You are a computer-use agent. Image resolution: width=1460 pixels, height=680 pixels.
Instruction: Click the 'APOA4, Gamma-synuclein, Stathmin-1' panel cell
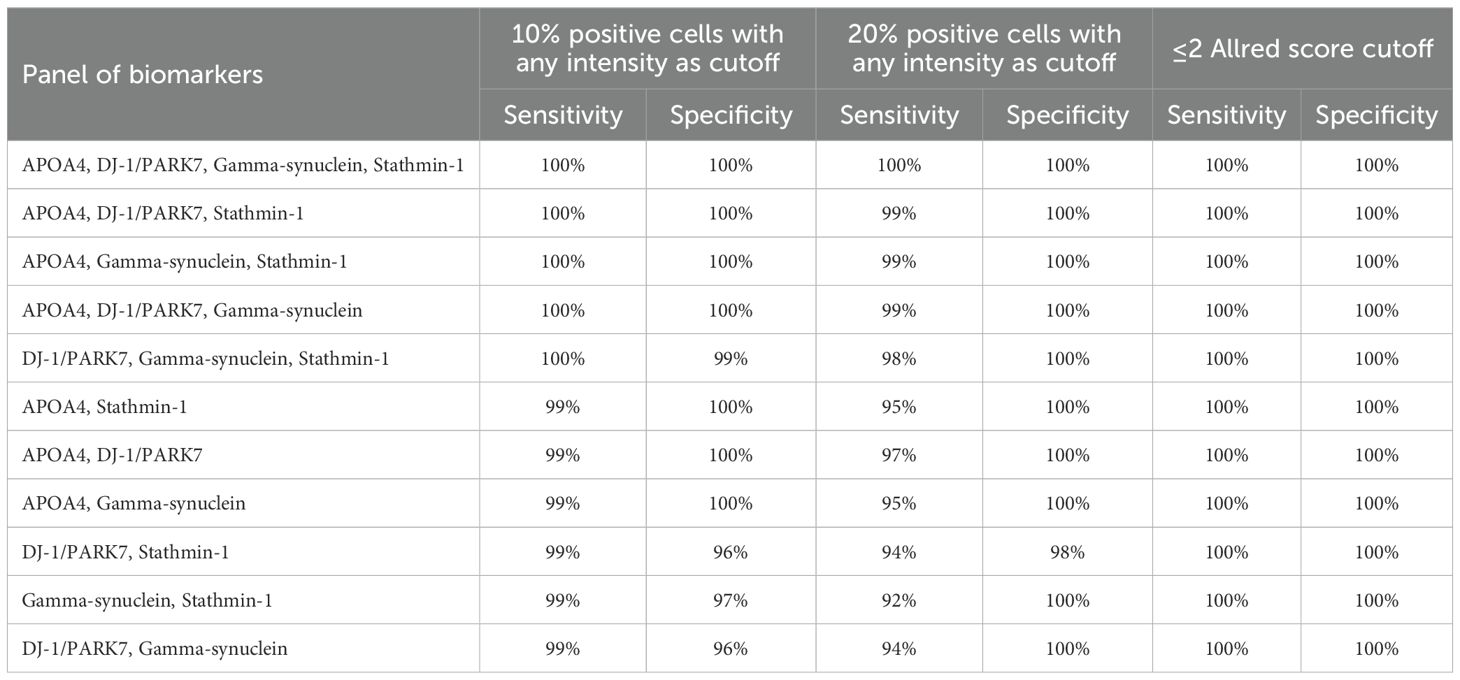point(186,262)
